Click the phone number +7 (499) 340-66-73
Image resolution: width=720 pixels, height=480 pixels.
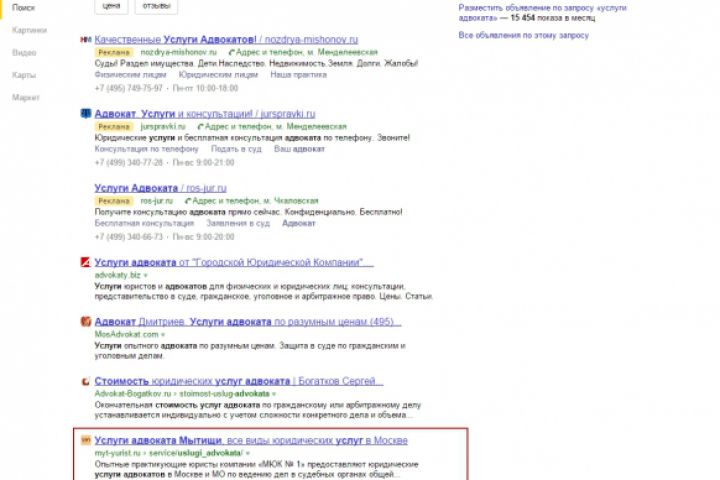[x=129, y=237]
